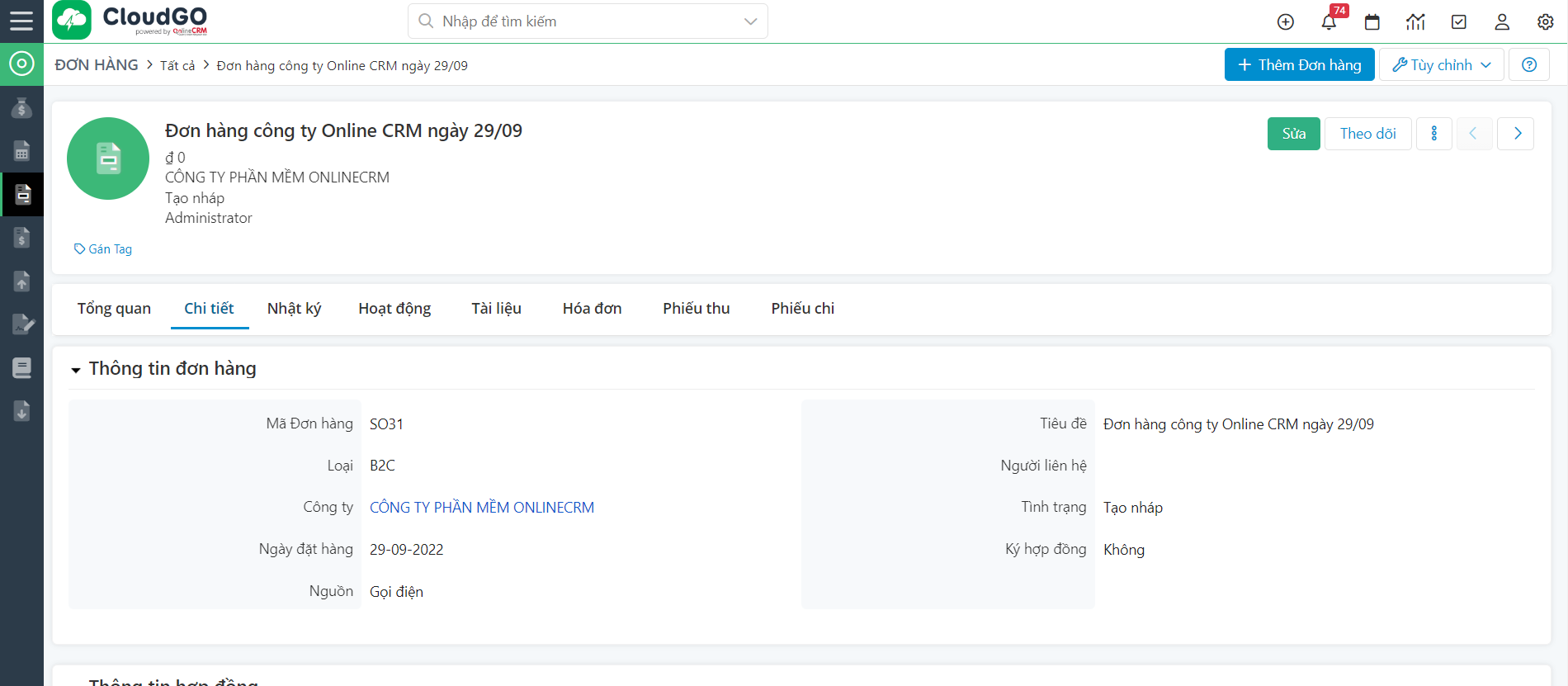Click the ₫ 0 amount in the header
This screenshot has width=1568, height=686.
175,158
